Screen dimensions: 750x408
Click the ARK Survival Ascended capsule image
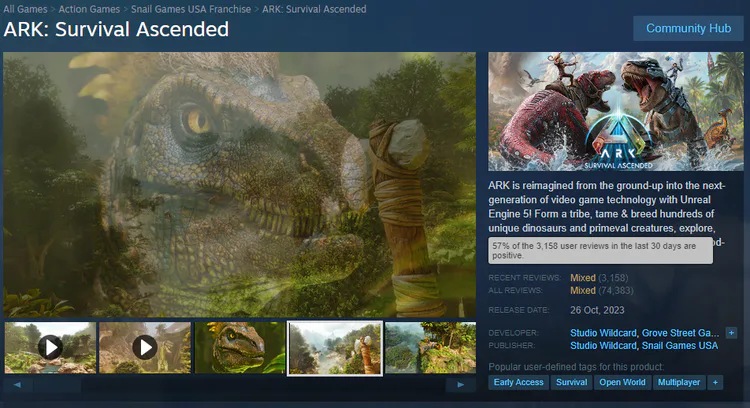616,111
